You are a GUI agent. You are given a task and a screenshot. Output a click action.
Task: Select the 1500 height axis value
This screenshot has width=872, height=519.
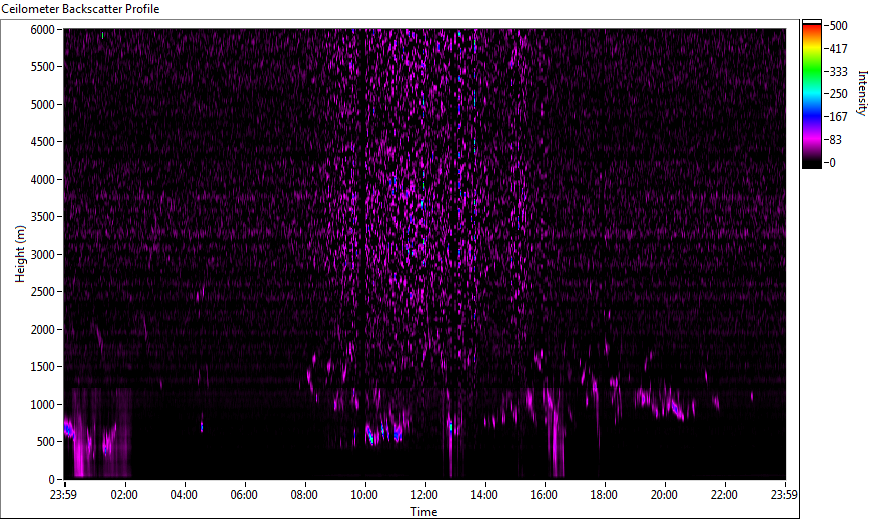pyautogui.click(x=43, y=367)
